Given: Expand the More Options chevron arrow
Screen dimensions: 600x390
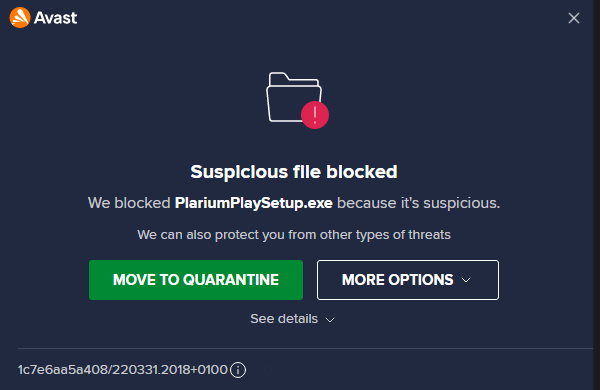Looking at the screenshot, I should pos(466,280).
